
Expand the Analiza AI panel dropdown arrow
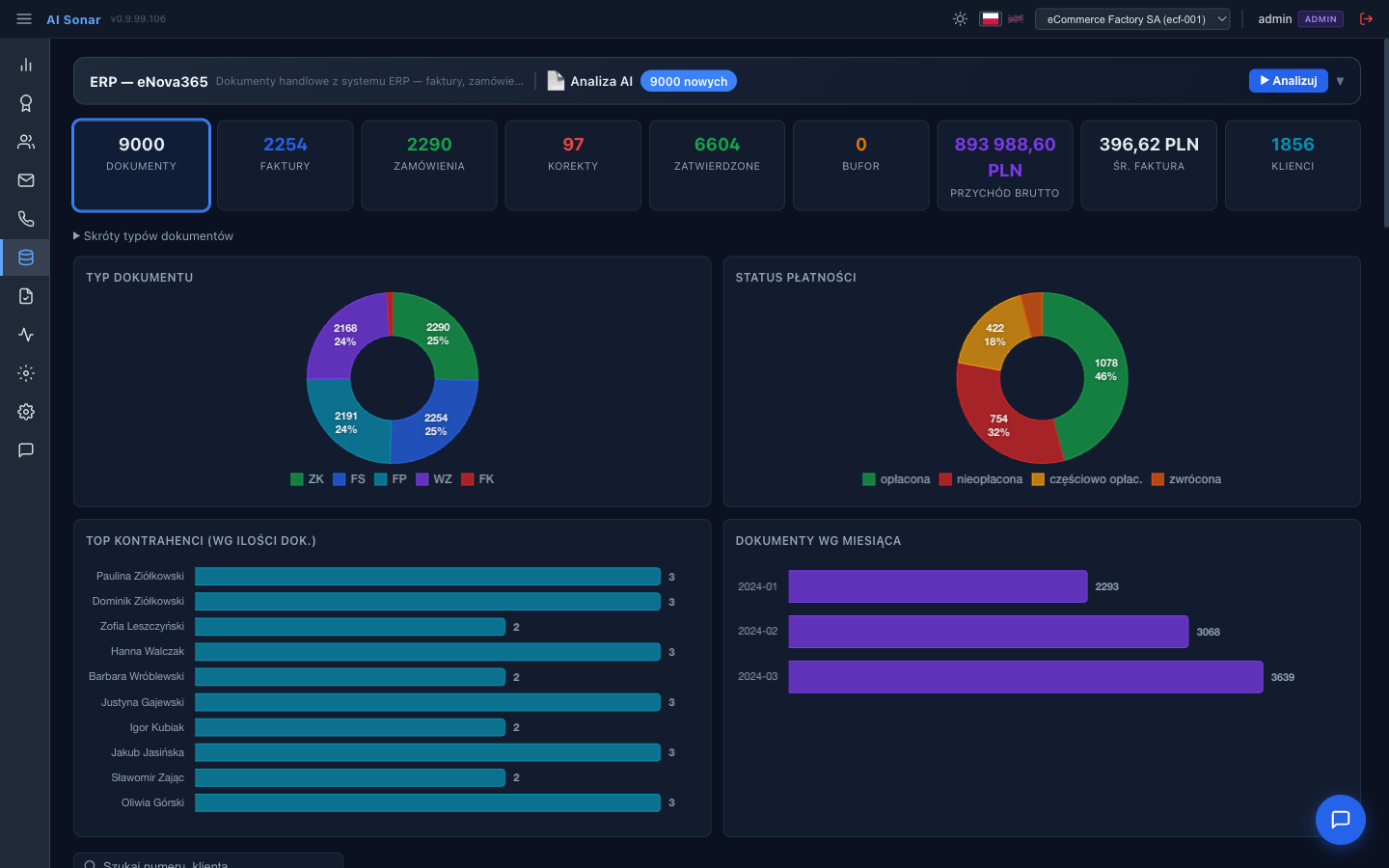point(1340,81)
